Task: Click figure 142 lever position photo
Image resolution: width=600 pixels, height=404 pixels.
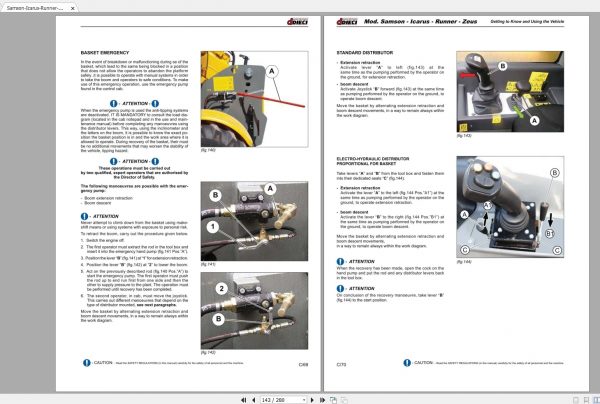Action: pos(254,311)
